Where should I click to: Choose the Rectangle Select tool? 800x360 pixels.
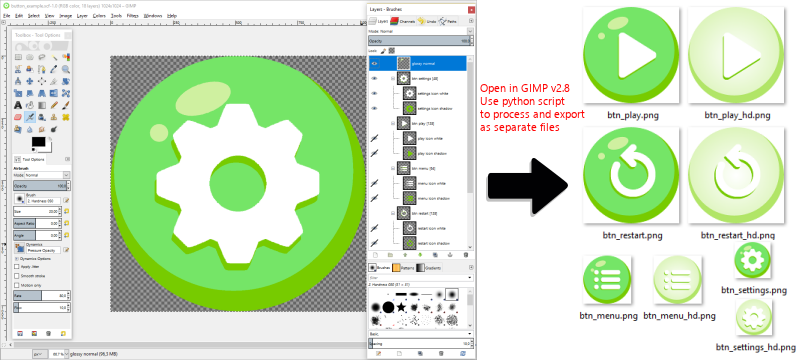coord(18,57)
